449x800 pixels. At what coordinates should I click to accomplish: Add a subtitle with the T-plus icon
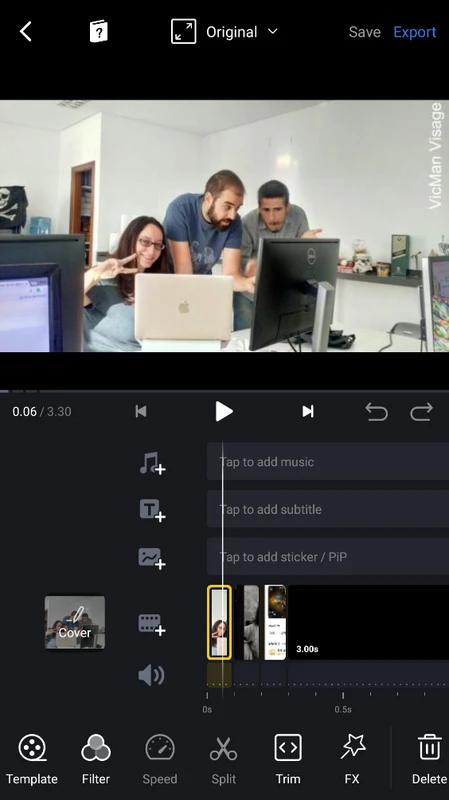tap(152, 510)
